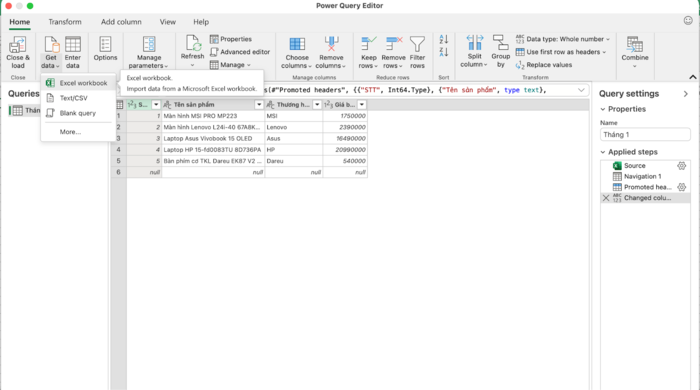Open query Properties in ribbon

click(231, 39)
